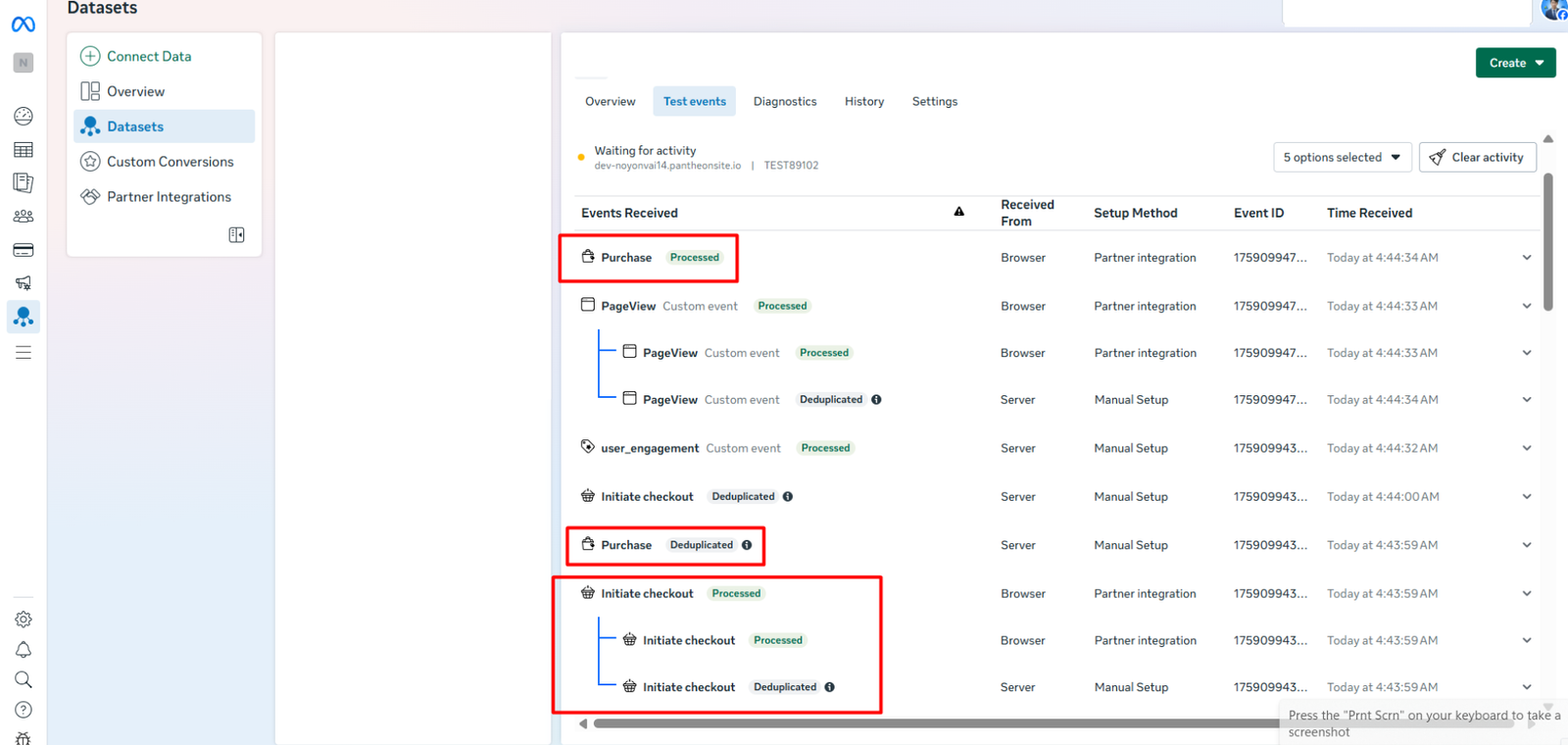
Task: Switch to the Diagnostics tab
Action: pos(784,102)
